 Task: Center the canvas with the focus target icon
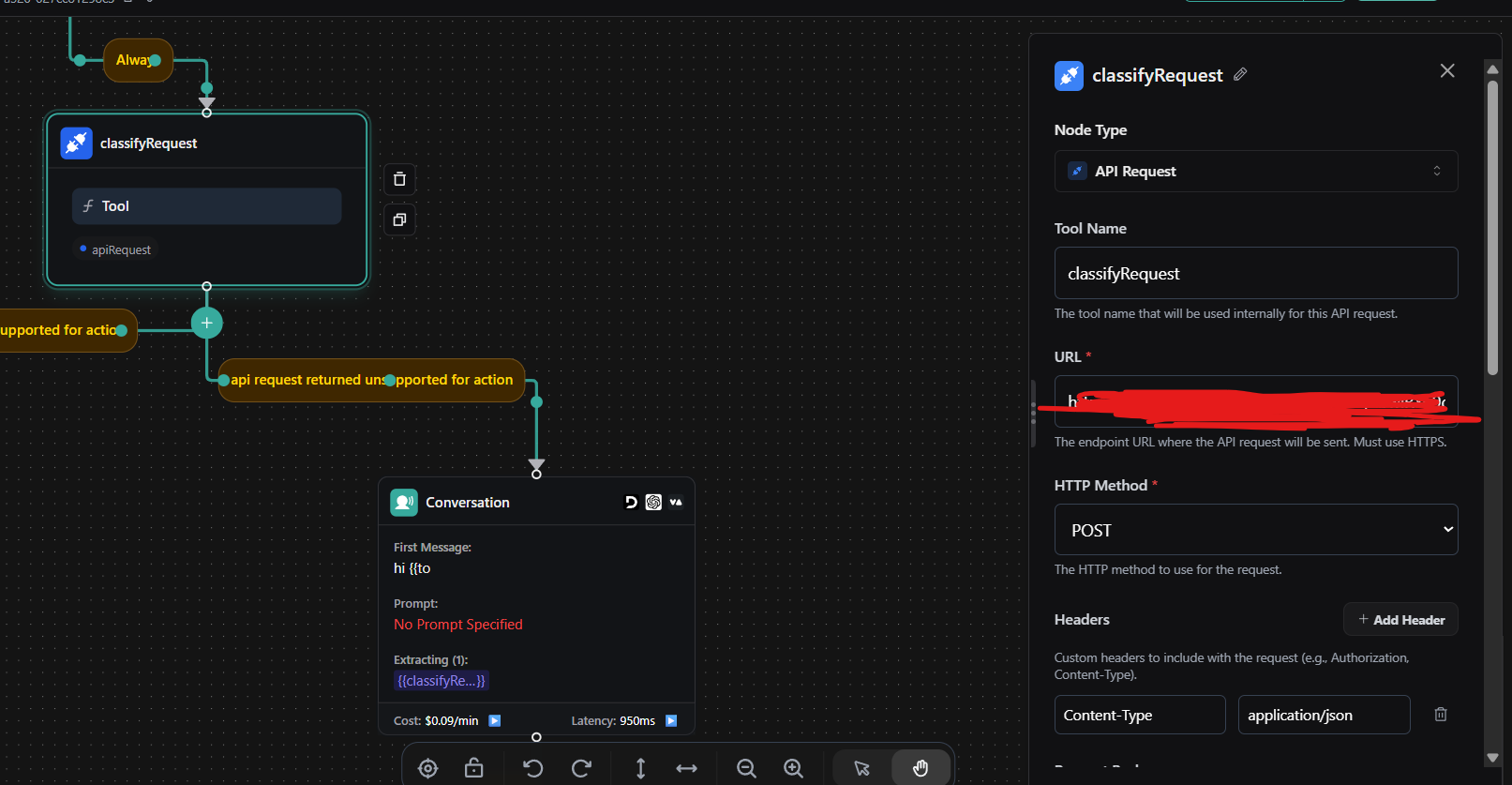428,769
